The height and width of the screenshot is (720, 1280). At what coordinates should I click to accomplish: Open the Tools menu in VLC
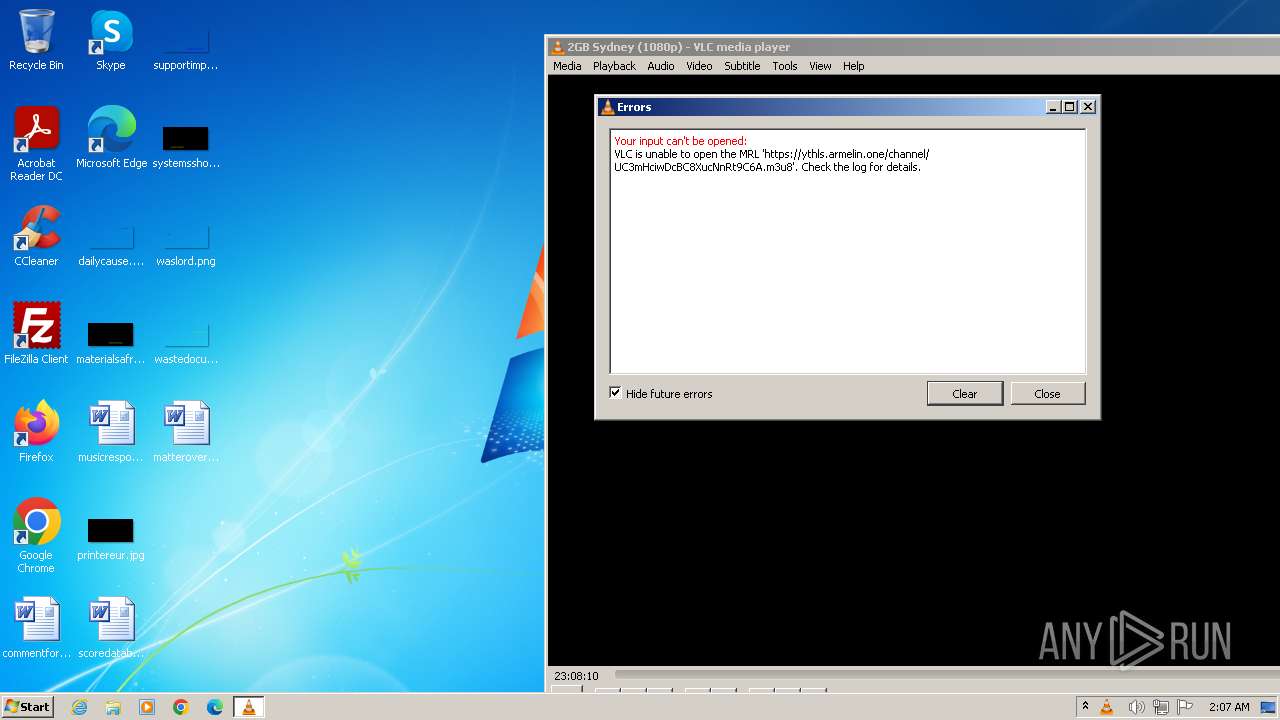(785, 66)
